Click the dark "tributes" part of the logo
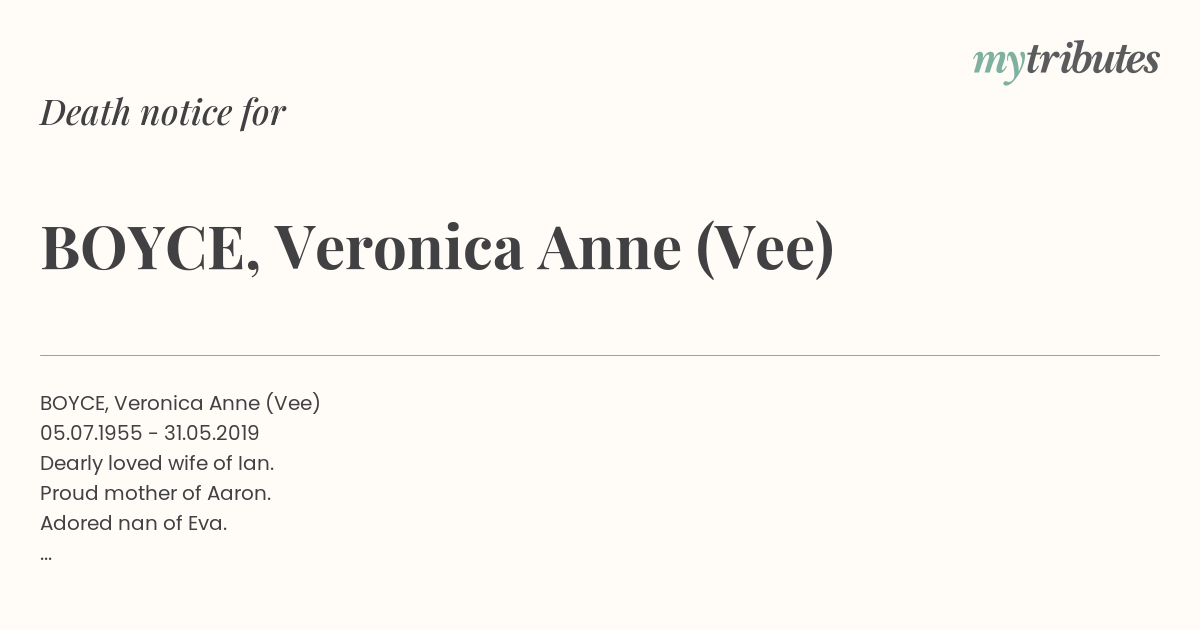 pyautogui.click(x=1092, y=60)
